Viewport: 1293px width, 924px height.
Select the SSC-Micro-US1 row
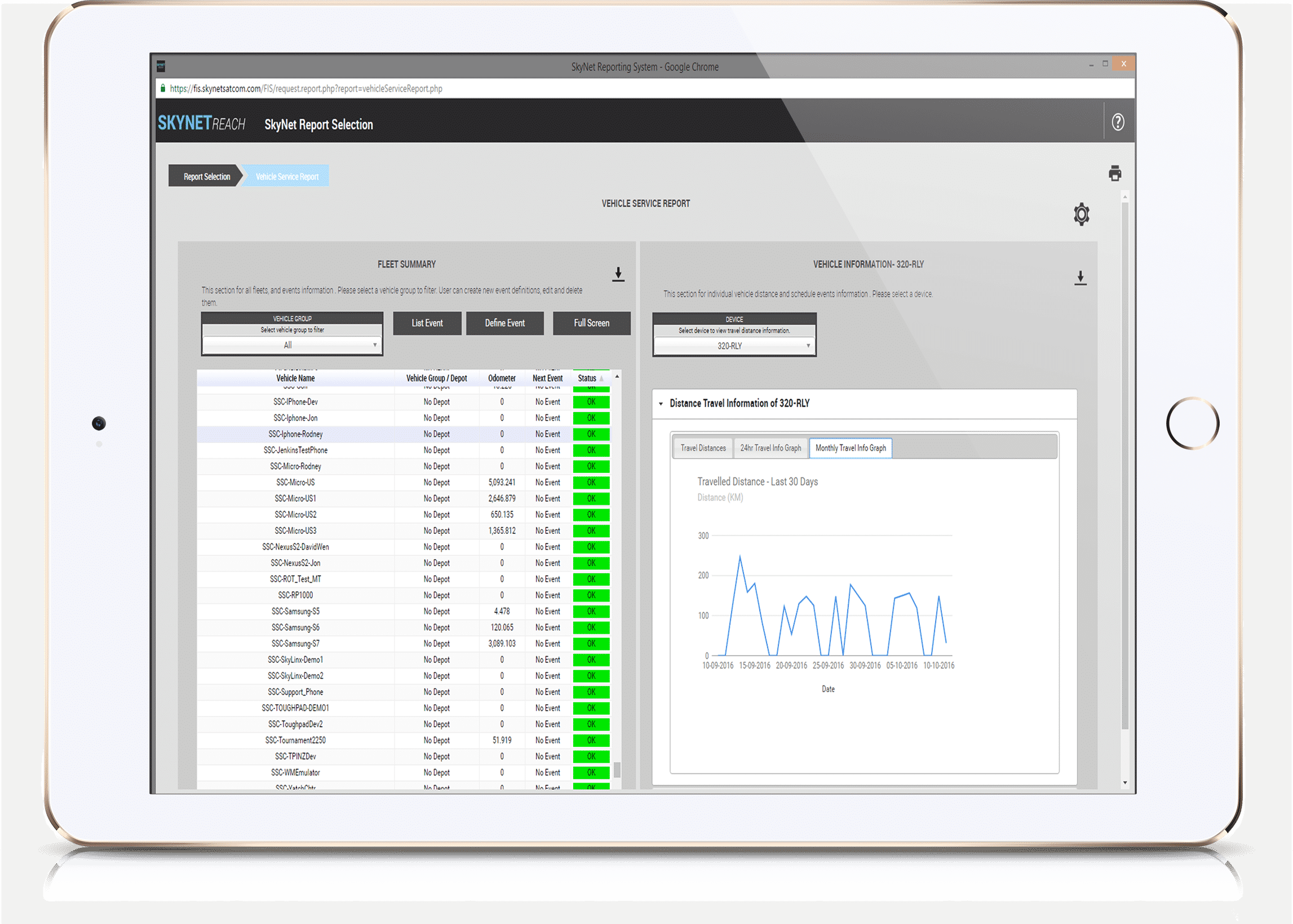[404, 499]
